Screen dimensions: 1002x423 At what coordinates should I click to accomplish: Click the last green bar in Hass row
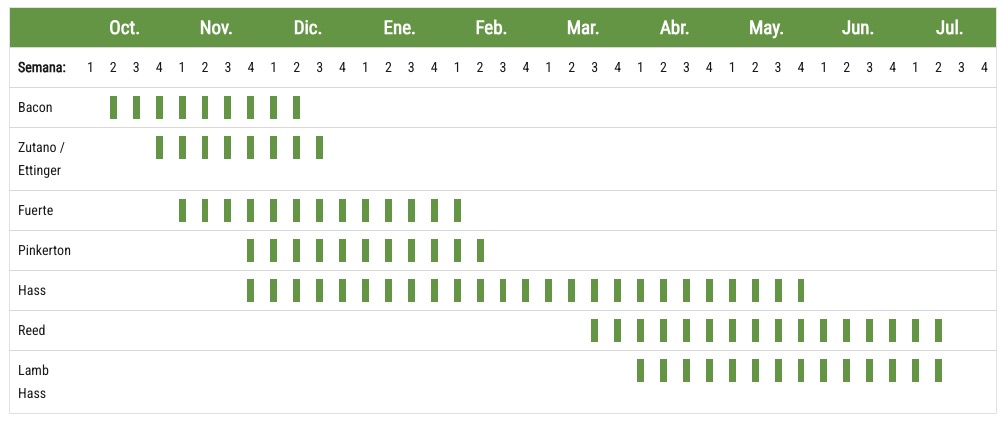coord(801,290)
